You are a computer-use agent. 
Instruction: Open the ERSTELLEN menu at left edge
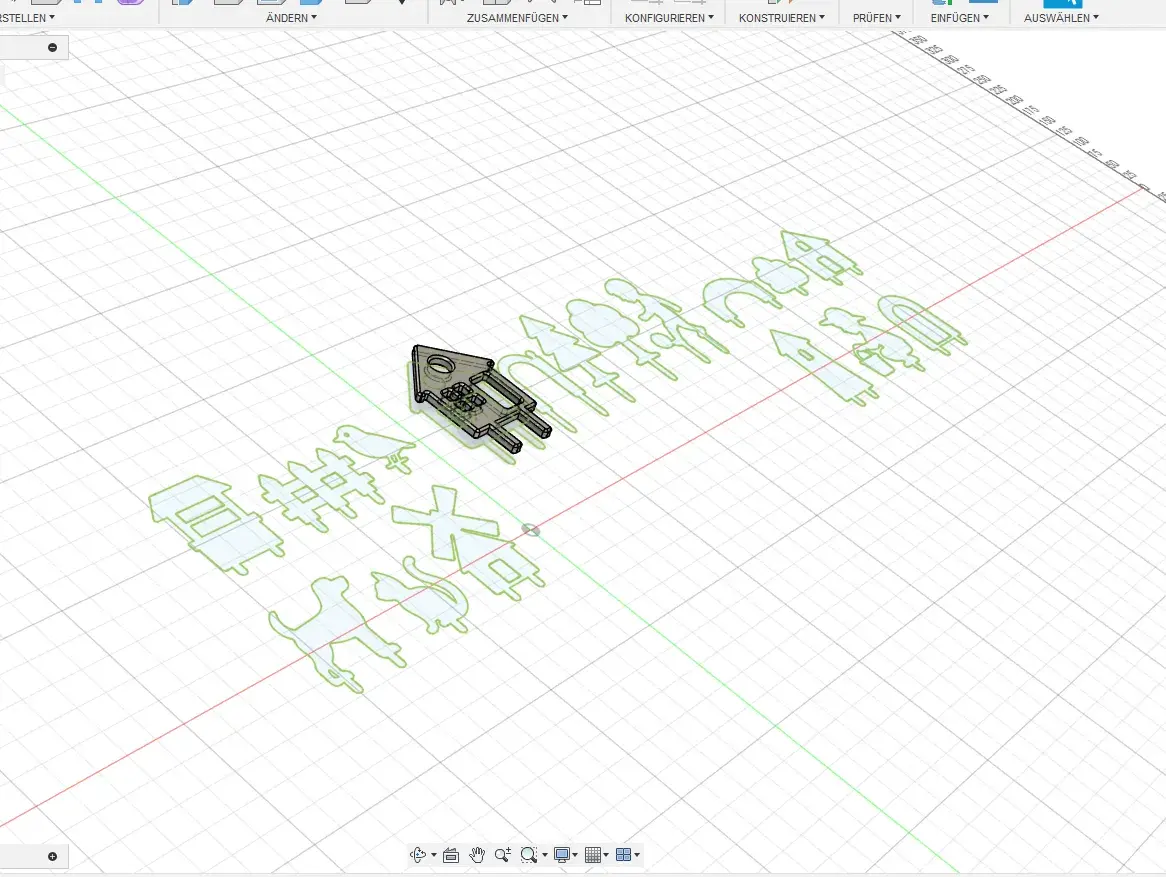(x=27, y=18)
